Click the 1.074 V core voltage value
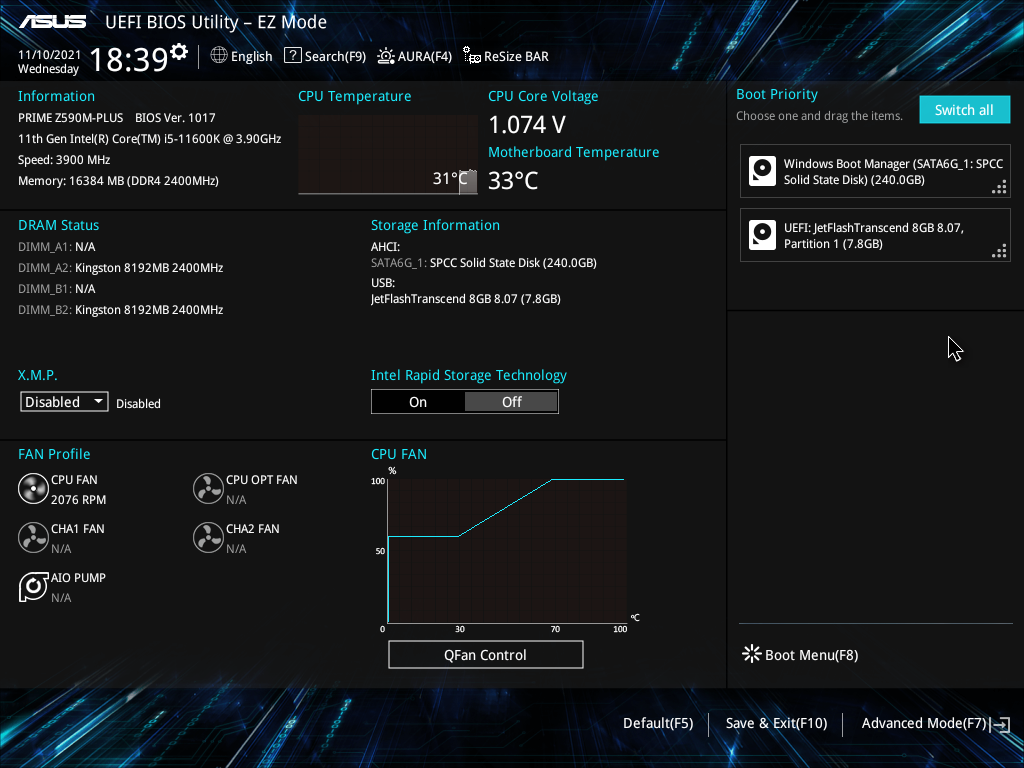The width and height of the screenshot is (1024, 768). [527, 124]
